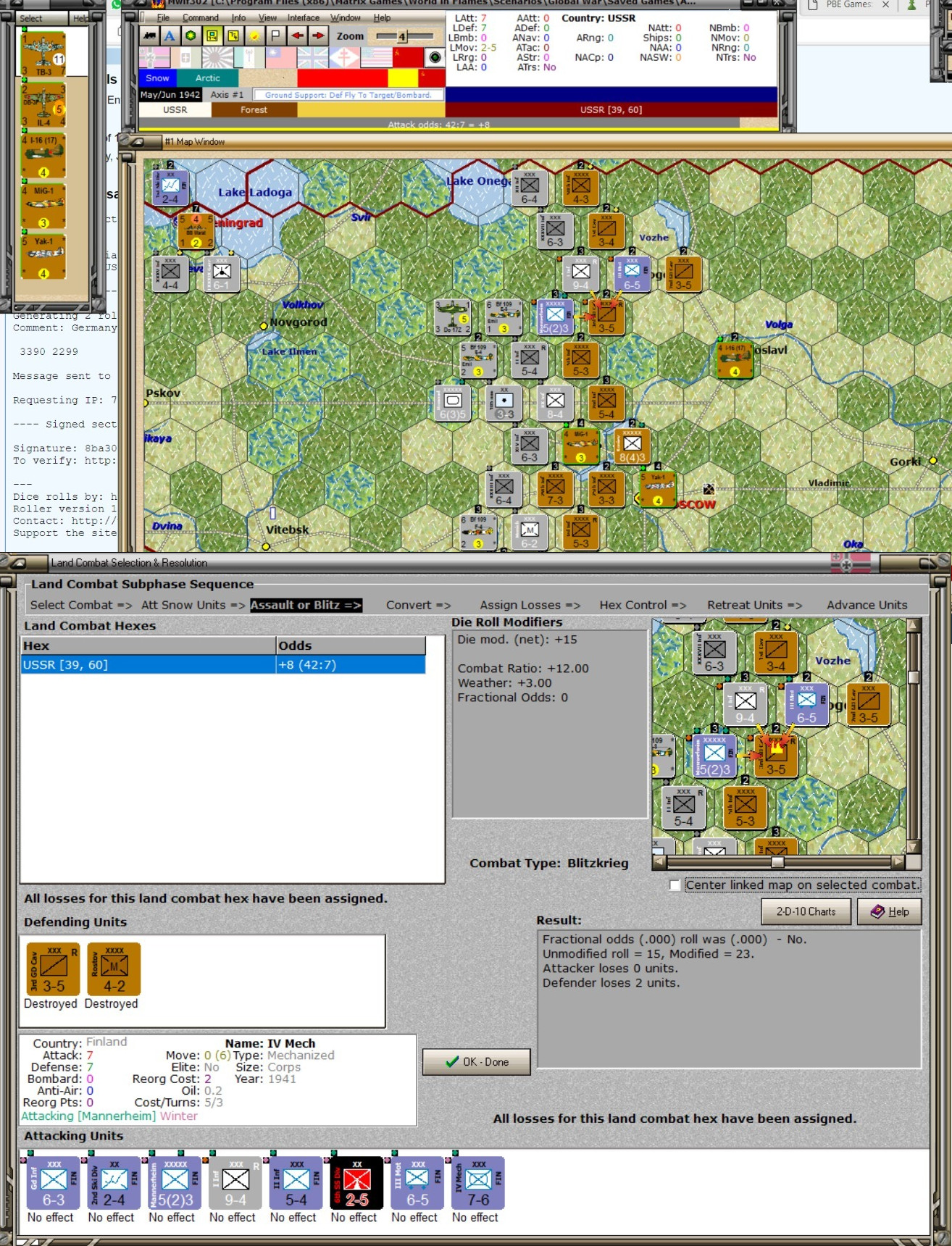The image size is (952, 1246).
Task: Click the tank icon in the main toolbar
Action: 149,35
